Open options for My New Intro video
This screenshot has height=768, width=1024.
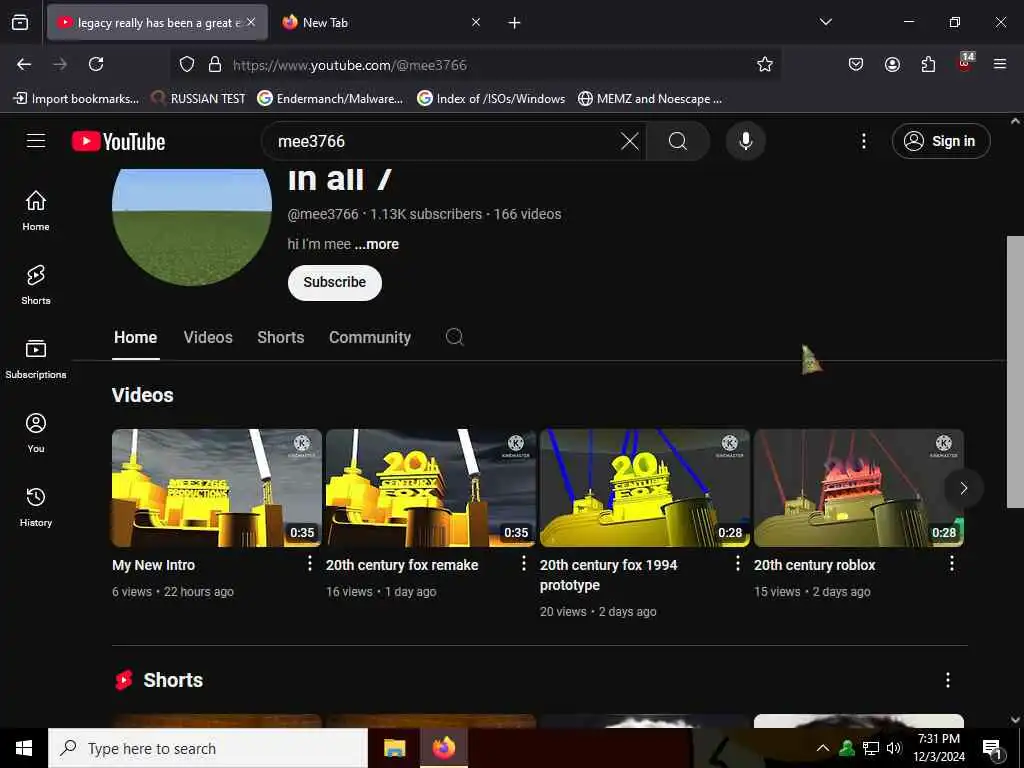click(310, 564)
